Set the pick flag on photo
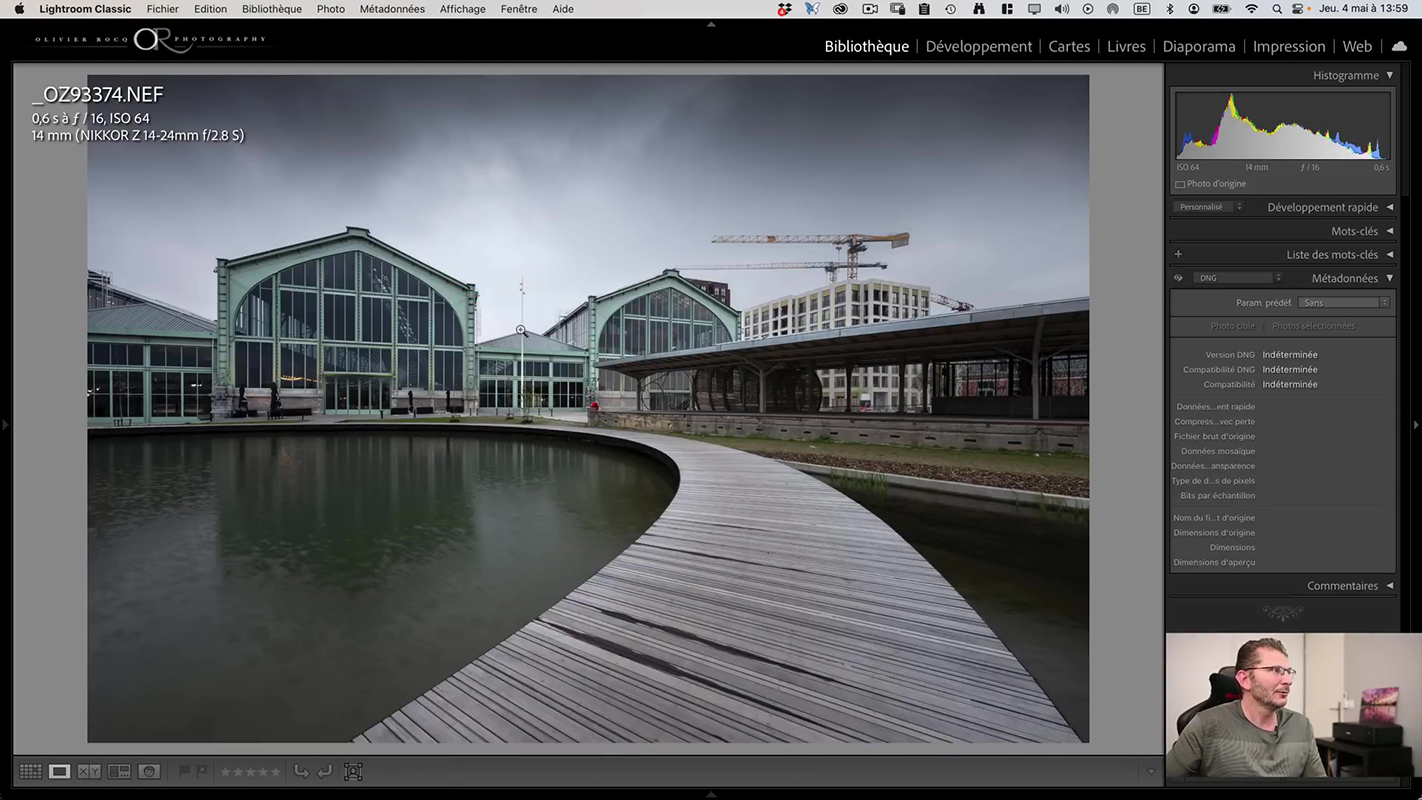The image size is (1422, 800). tap(185, 771)
